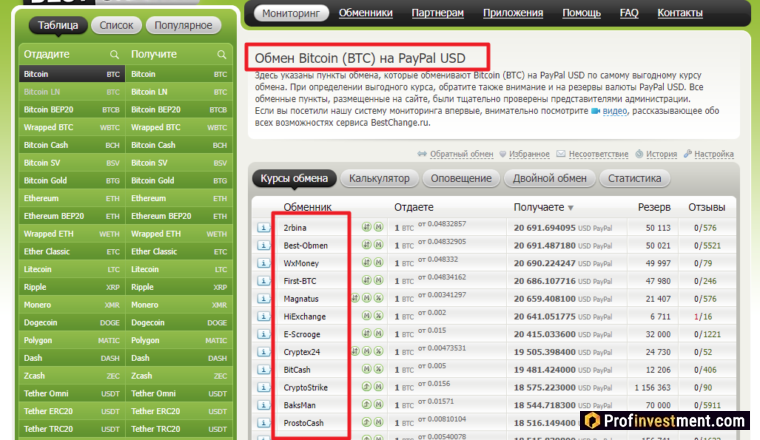Click the clock icon for История
The height and width of the screenshot is (440, 760).
(x=639, y=154)
